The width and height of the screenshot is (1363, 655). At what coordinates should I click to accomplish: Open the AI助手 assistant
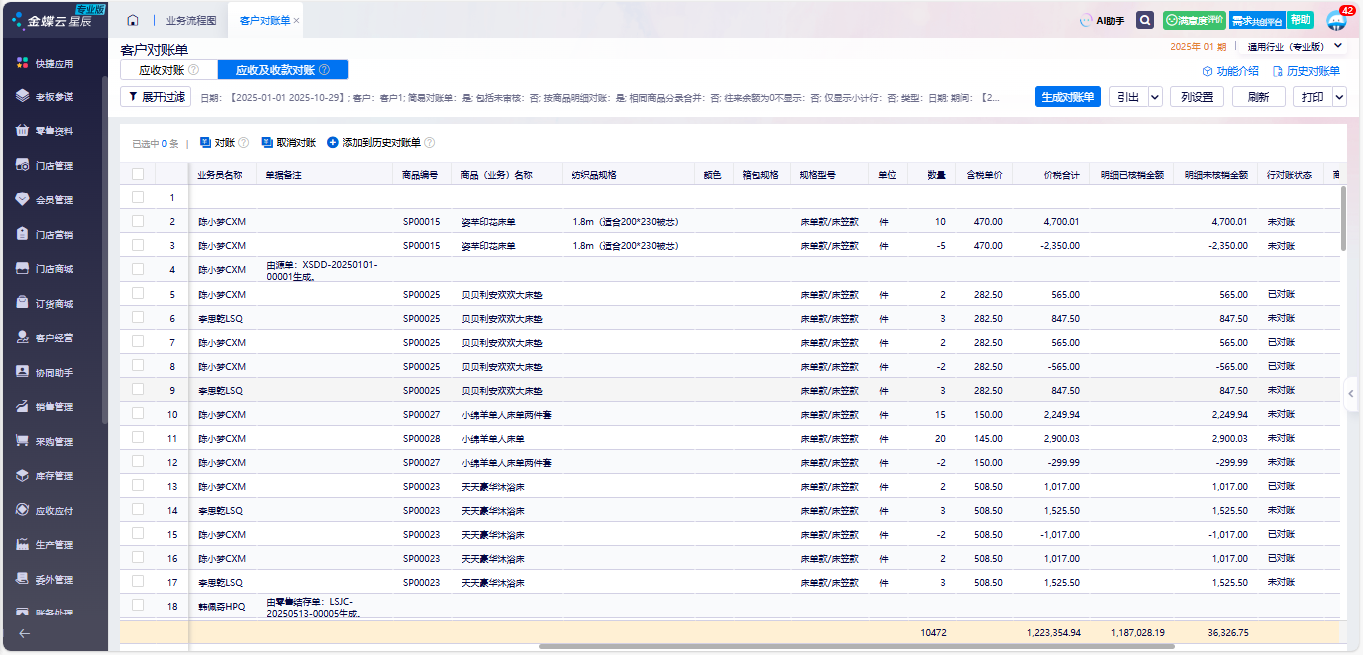pos(1102,20)
